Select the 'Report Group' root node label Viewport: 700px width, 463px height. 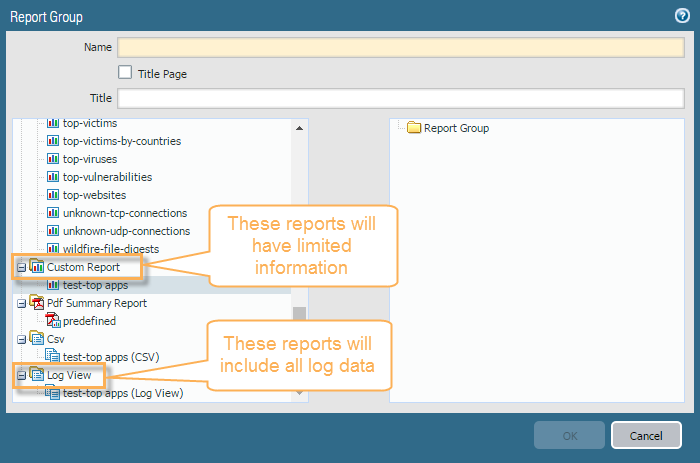pos(456,128)
